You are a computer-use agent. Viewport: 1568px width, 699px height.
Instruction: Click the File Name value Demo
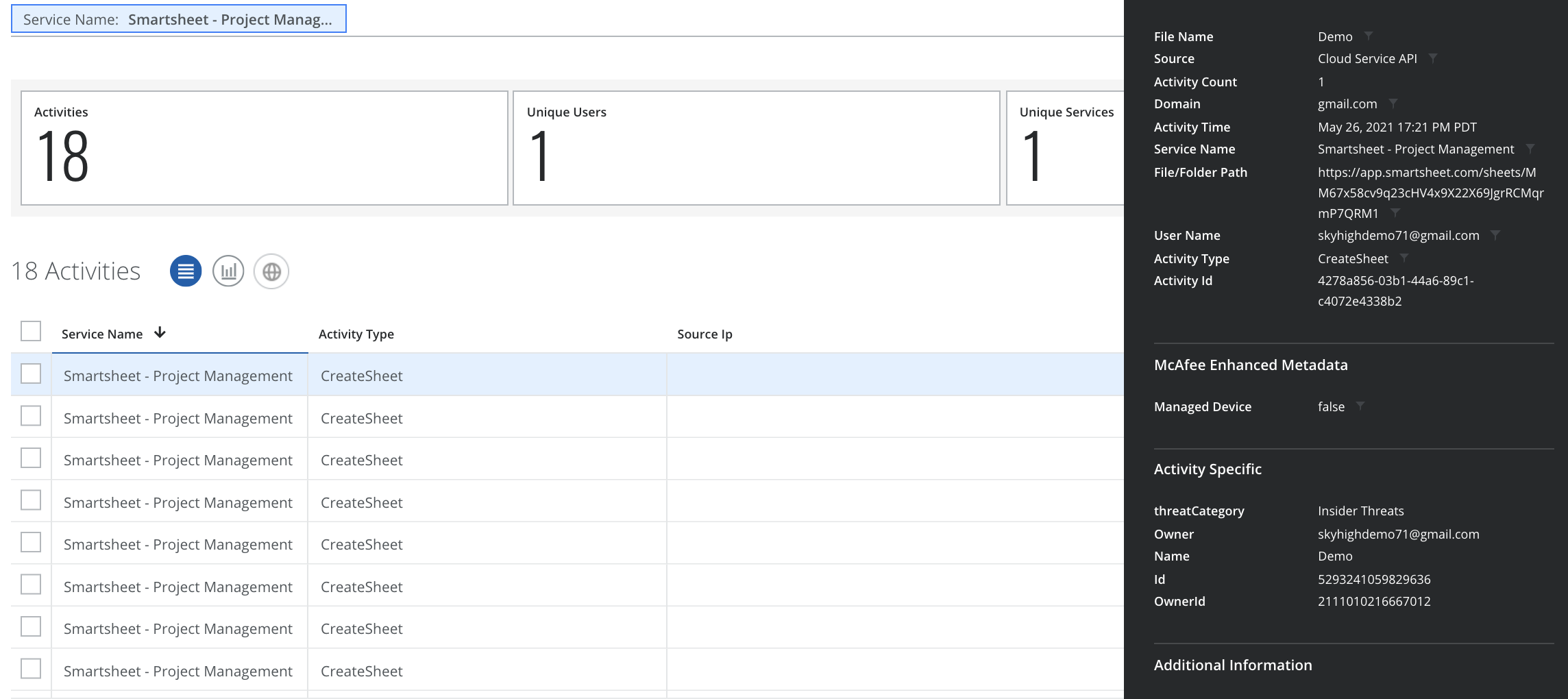pyautogui.click(x=1335, y=36)
